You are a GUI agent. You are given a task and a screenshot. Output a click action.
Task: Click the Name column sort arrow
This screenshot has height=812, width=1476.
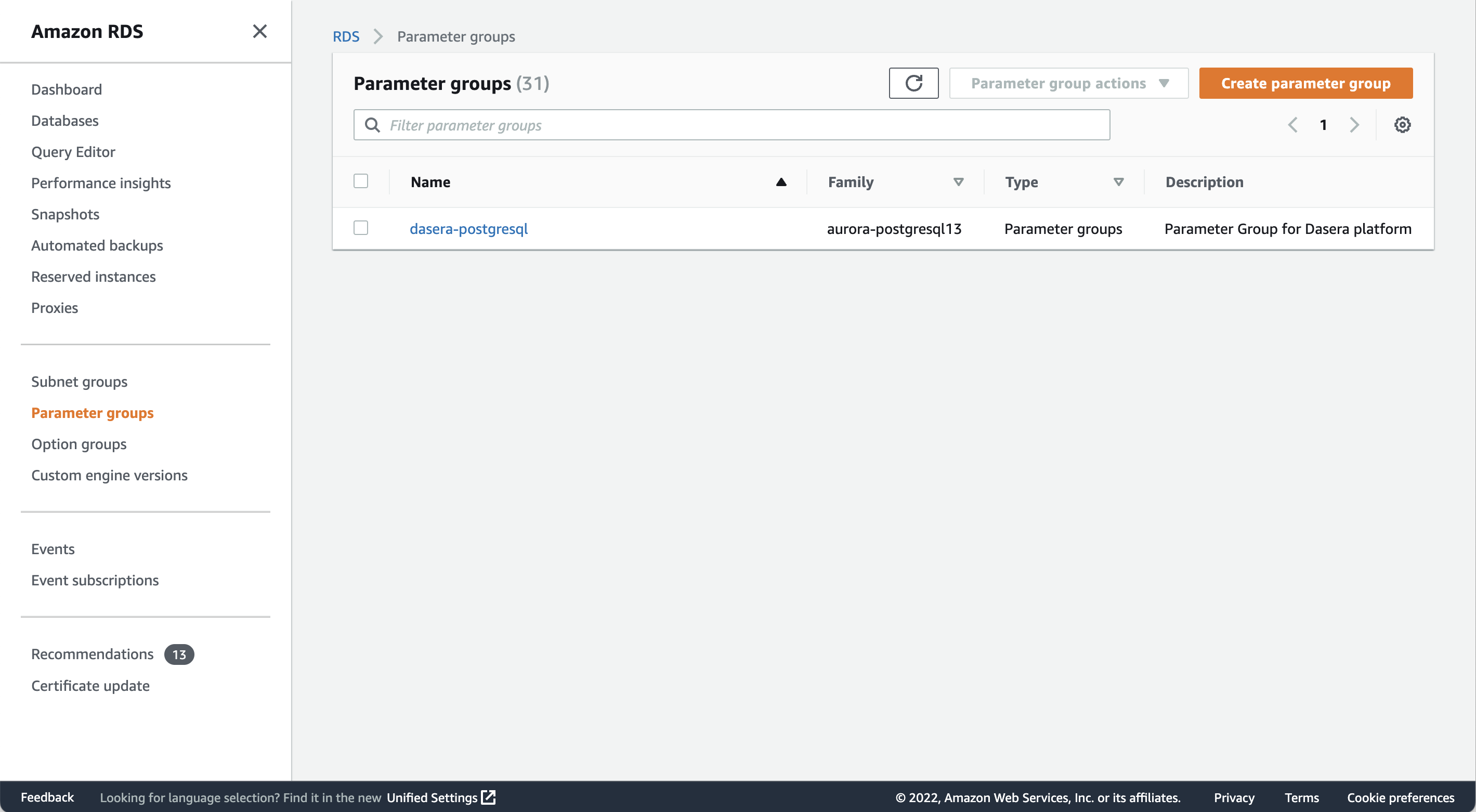780,182
